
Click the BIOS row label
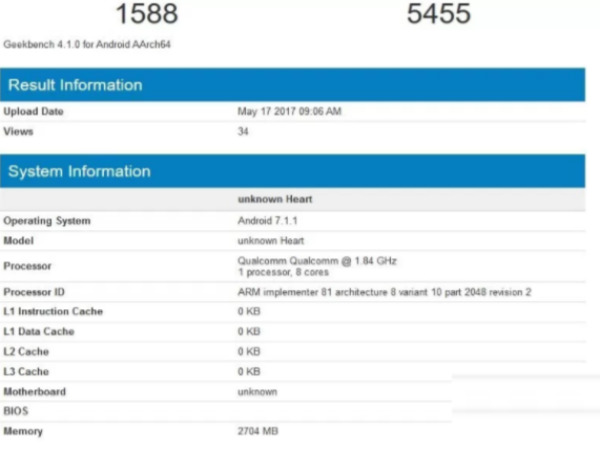16,411
